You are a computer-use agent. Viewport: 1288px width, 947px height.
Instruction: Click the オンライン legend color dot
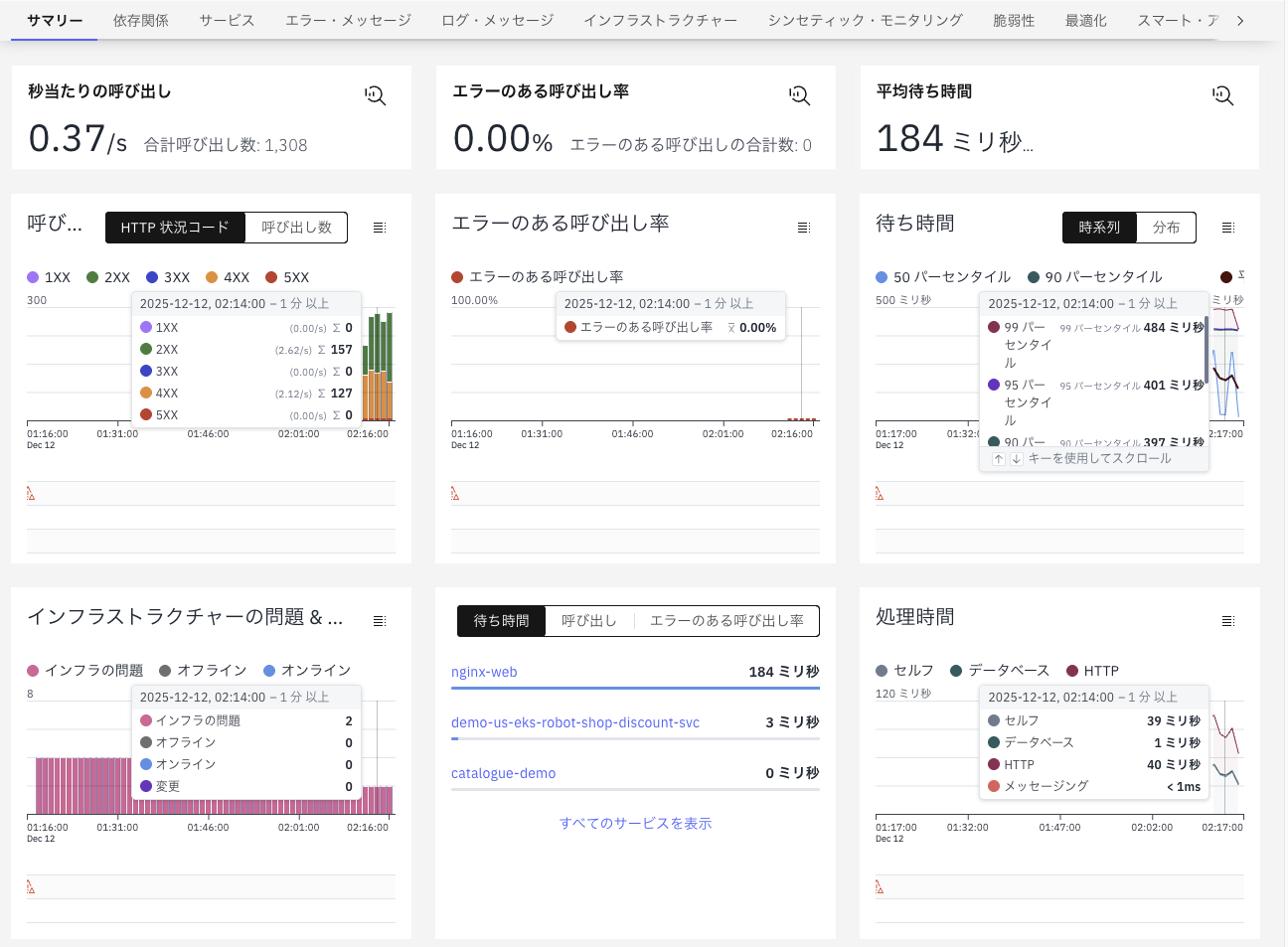click(x=269, y=671)
